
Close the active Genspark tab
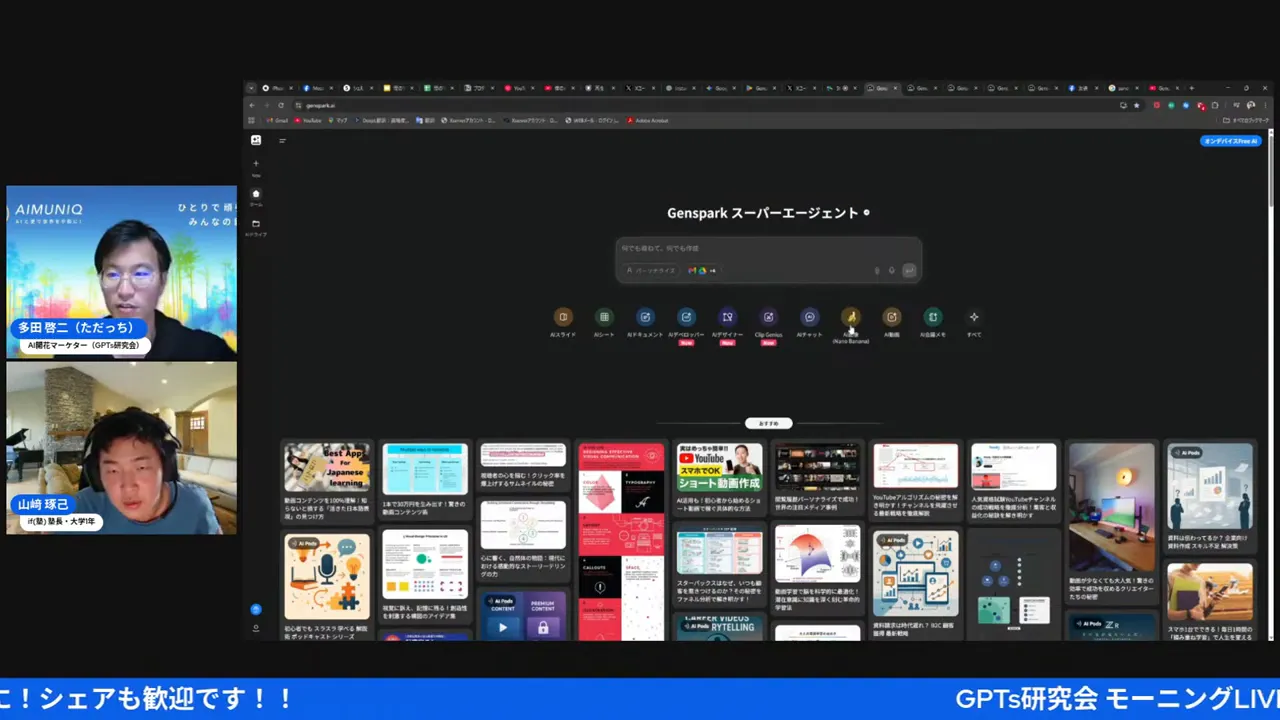pos(895,88)
